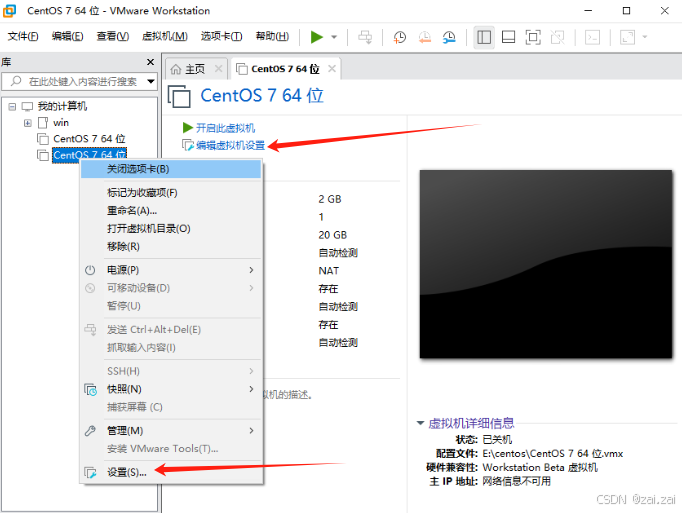Open the dropdown arrow beside play button
The image size is (682, 513).
334,37
